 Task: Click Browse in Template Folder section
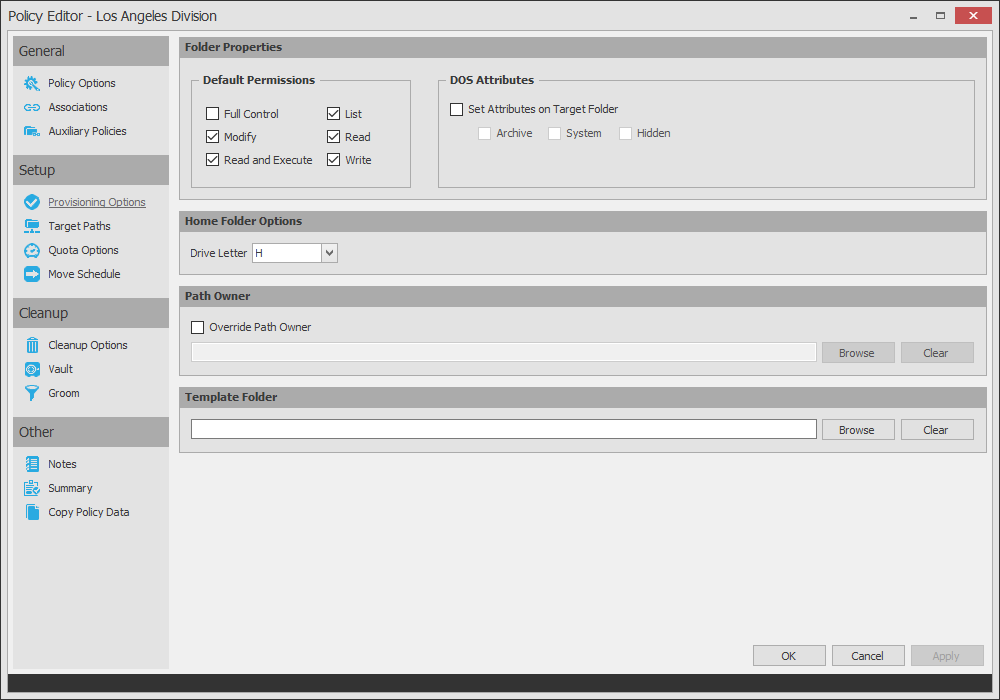coord(858,430)
